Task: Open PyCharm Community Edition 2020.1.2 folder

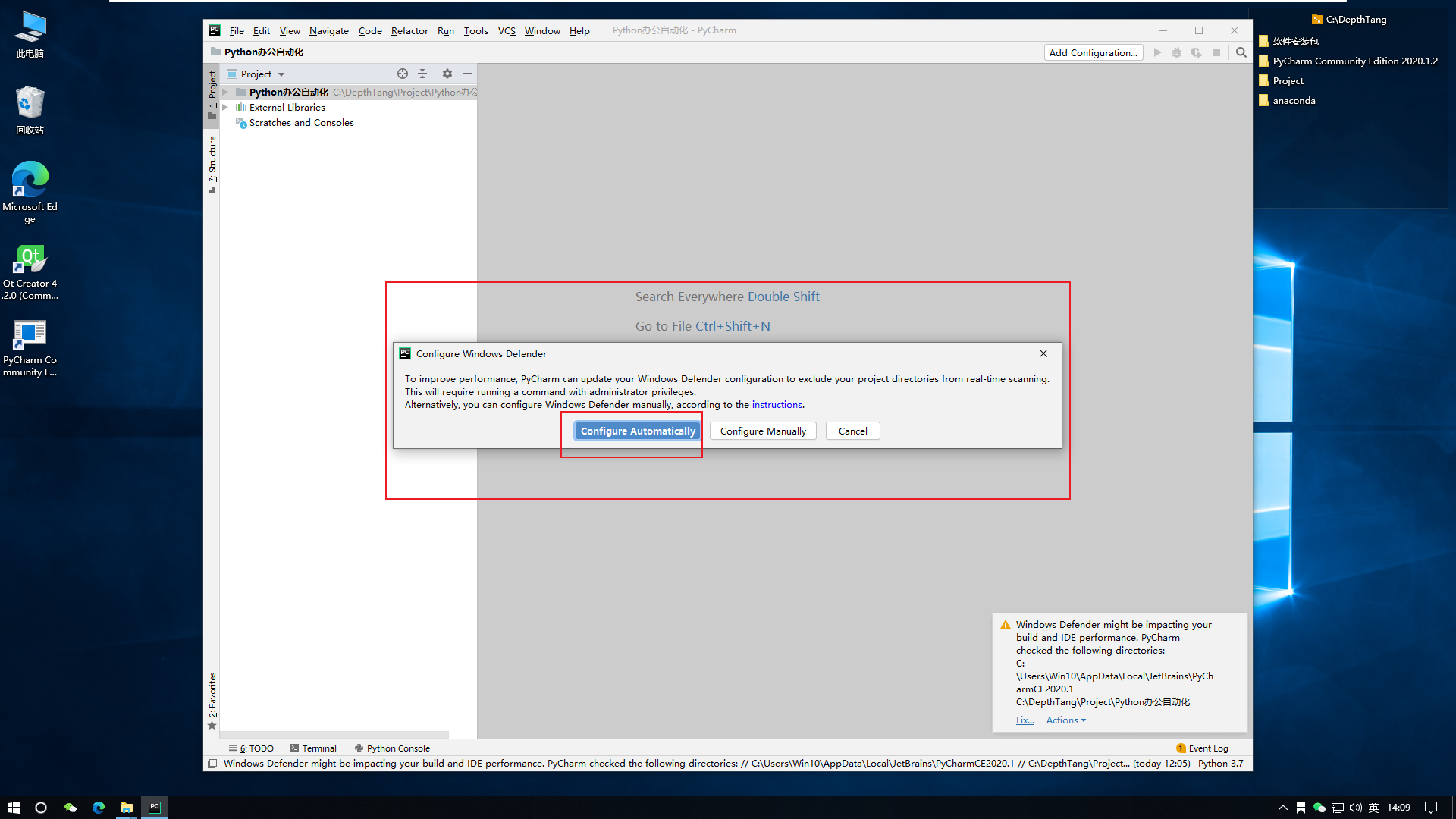Action: tap(1348, 61)
